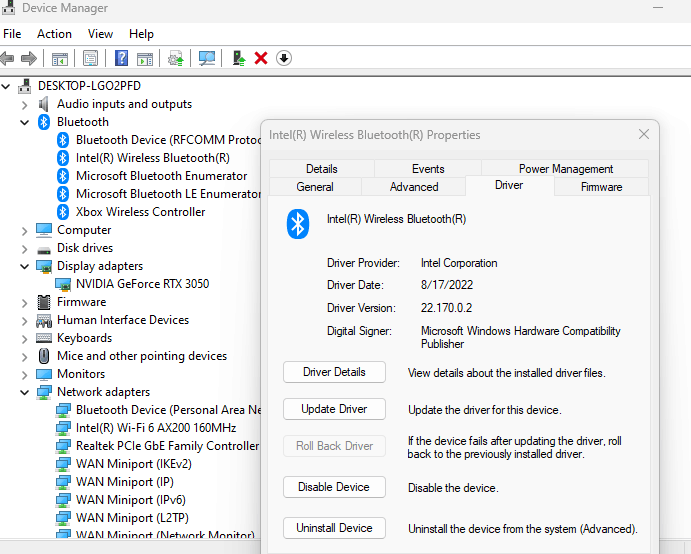Click the Disk drives category icon
This screenshot has width=691, height=554.
44,250
